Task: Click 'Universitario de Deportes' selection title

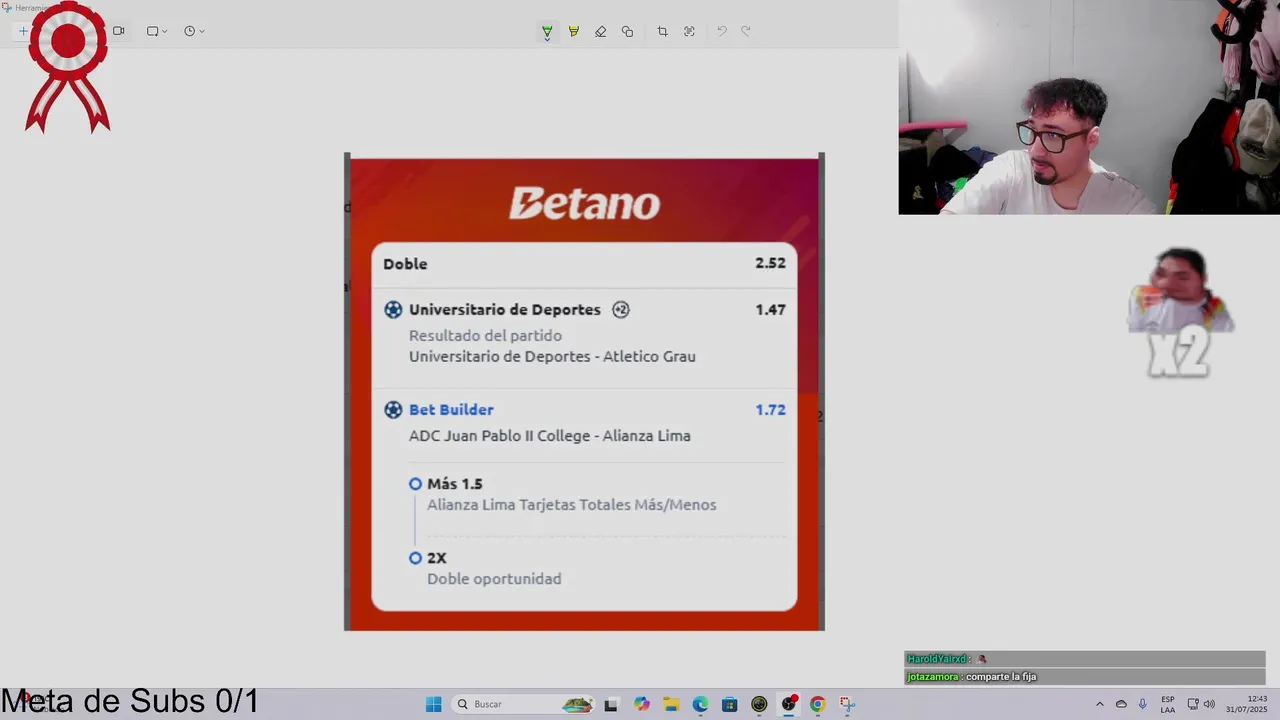Action: pyautogui.click(x=505, y=310)
